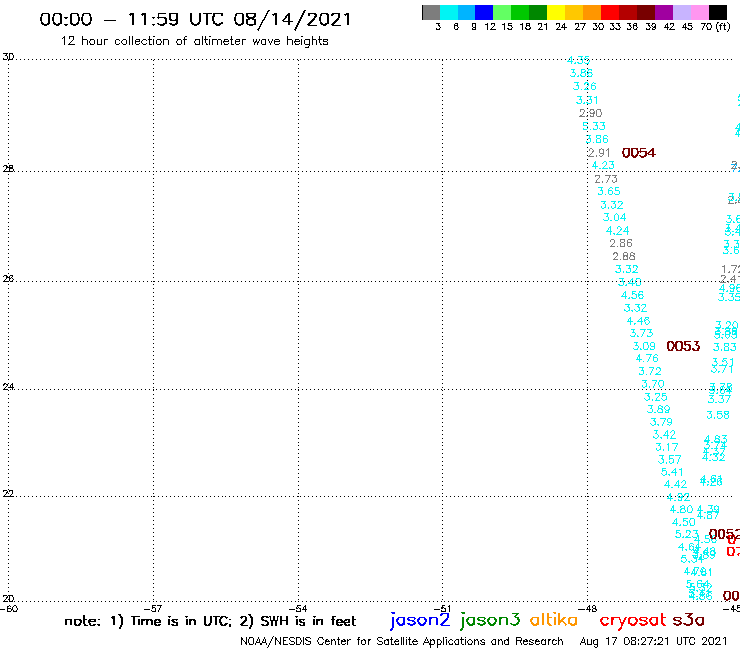This screenshot has width=740, height=650.
Task: Click the cyan wave height value 4.56
Action: [x=632, y=295]
